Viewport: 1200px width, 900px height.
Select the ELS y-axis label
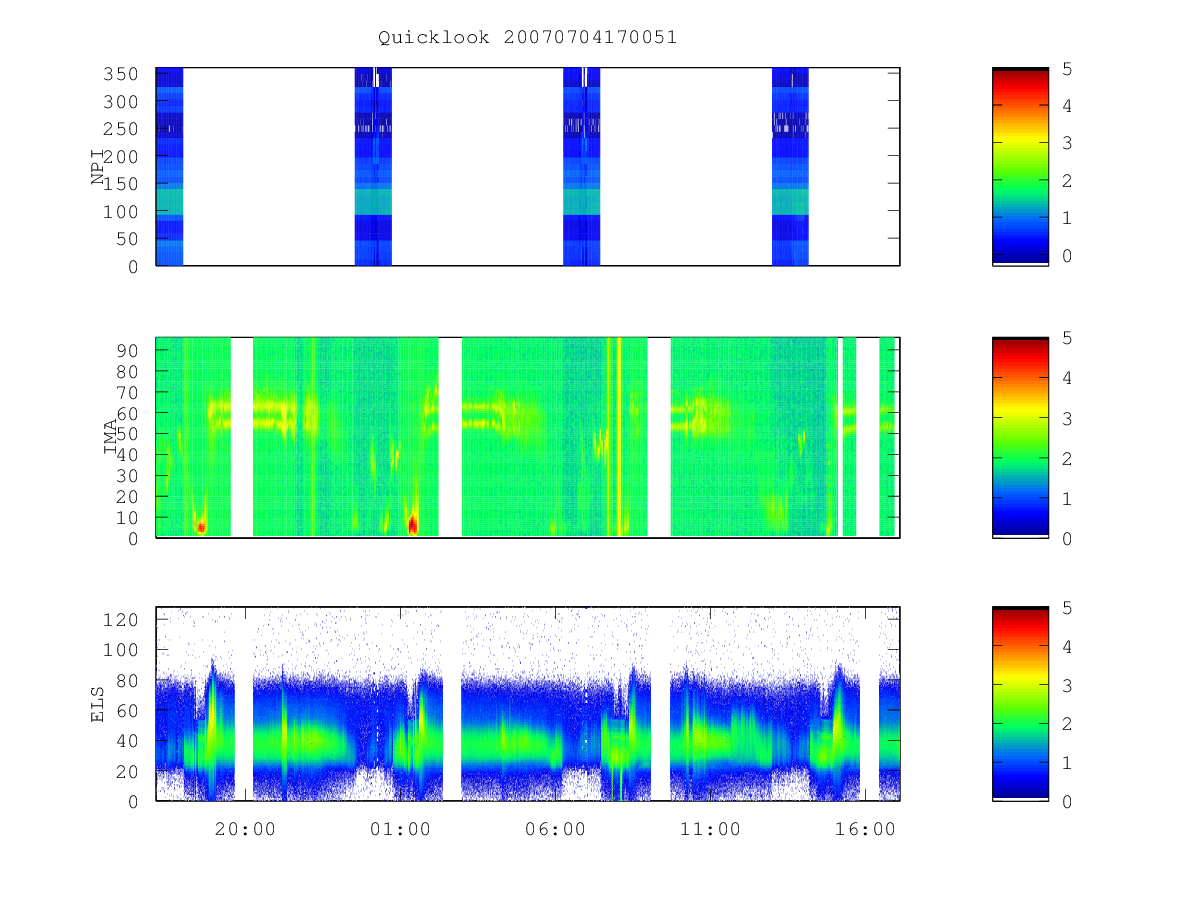[98, 705]
